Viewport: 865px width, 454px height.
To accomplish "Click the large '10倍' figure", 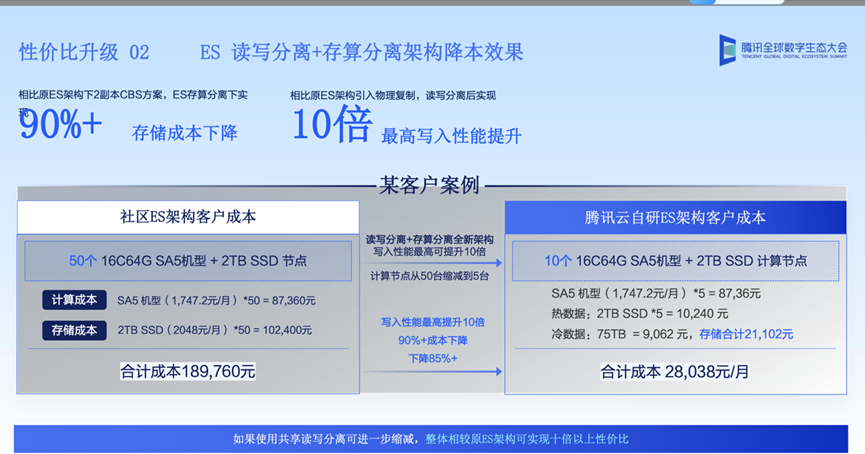I will point(332,125).
